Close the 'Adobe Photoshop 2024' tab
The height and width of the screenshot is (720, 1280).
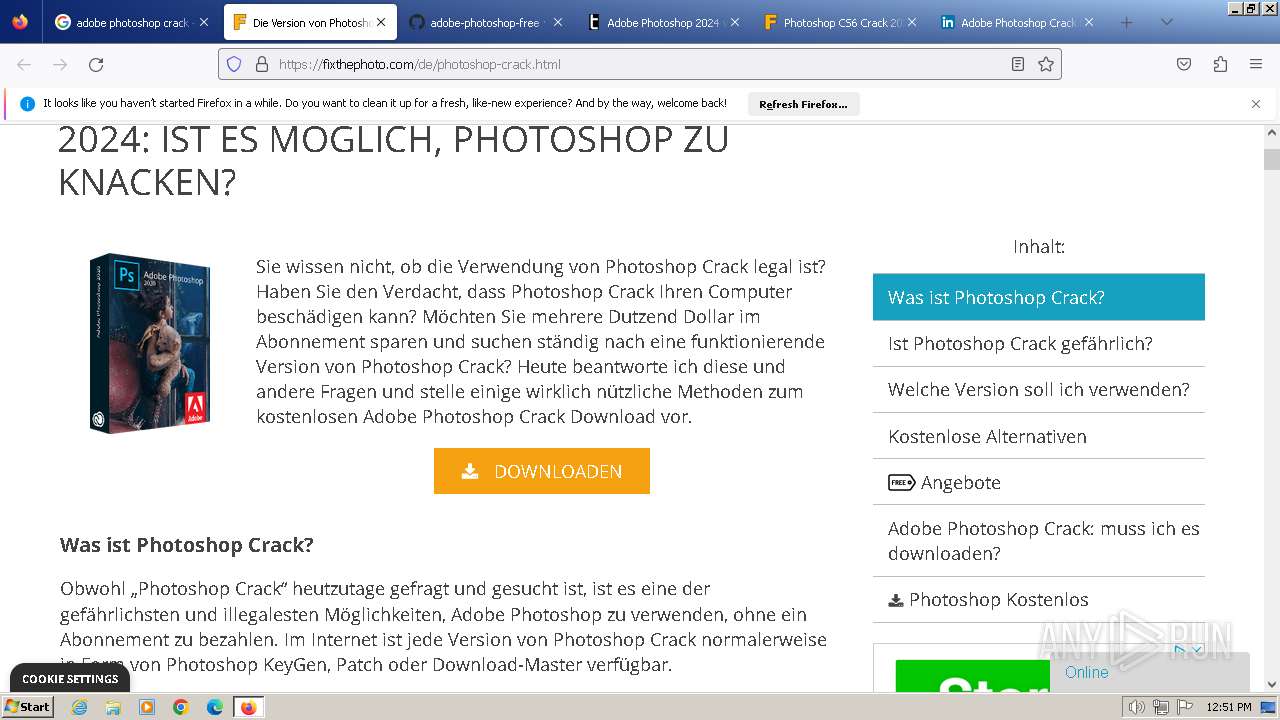tap(735, 22)
